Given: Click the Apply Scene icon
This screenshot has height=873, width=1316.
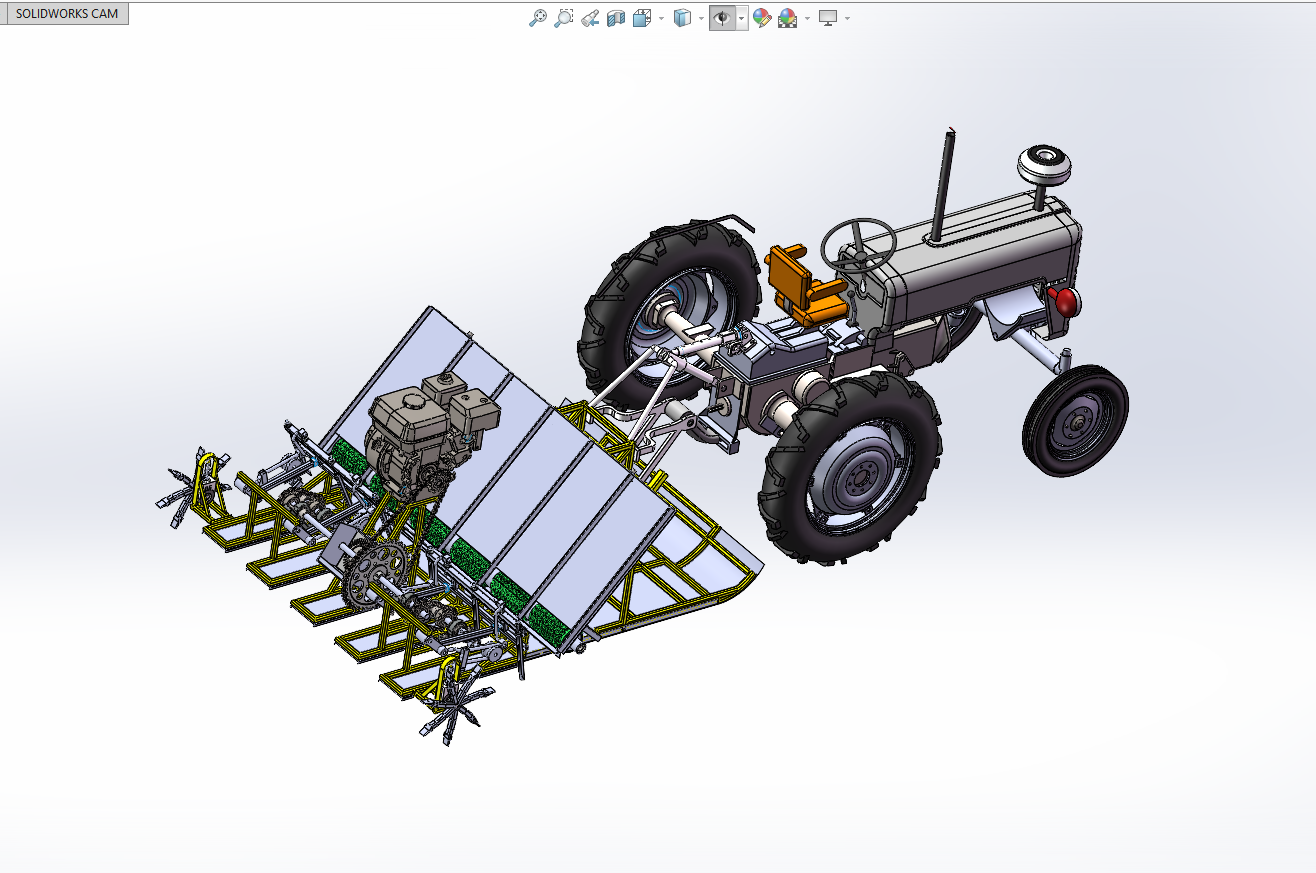Looking at the screenshot, I should [788, 18].
